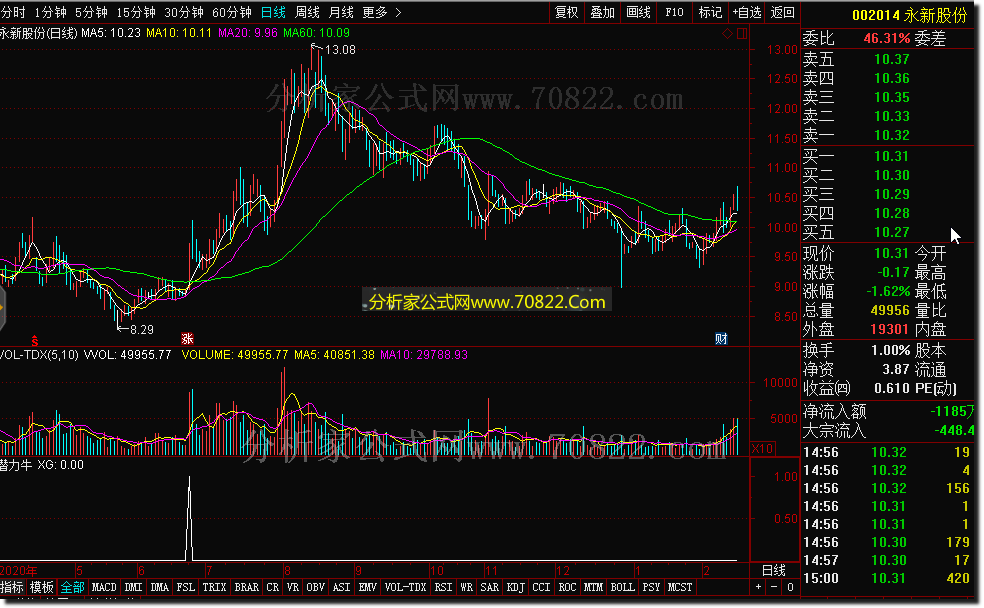Viewport: 984px width, 608px height.
Task: Switch to the 周线 weekly chart
Action: tap(307, 12)
